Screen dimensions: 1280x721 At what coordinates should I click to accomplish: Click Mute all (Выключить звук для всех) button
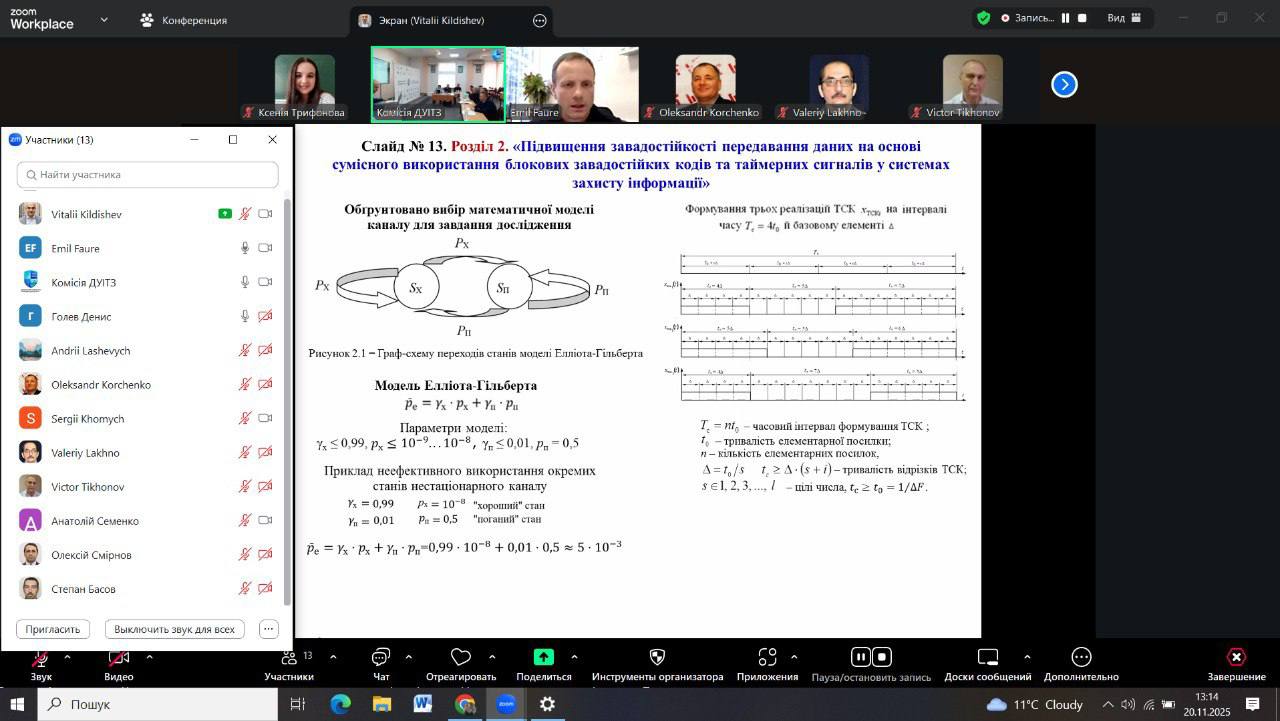tap(174, 629)
